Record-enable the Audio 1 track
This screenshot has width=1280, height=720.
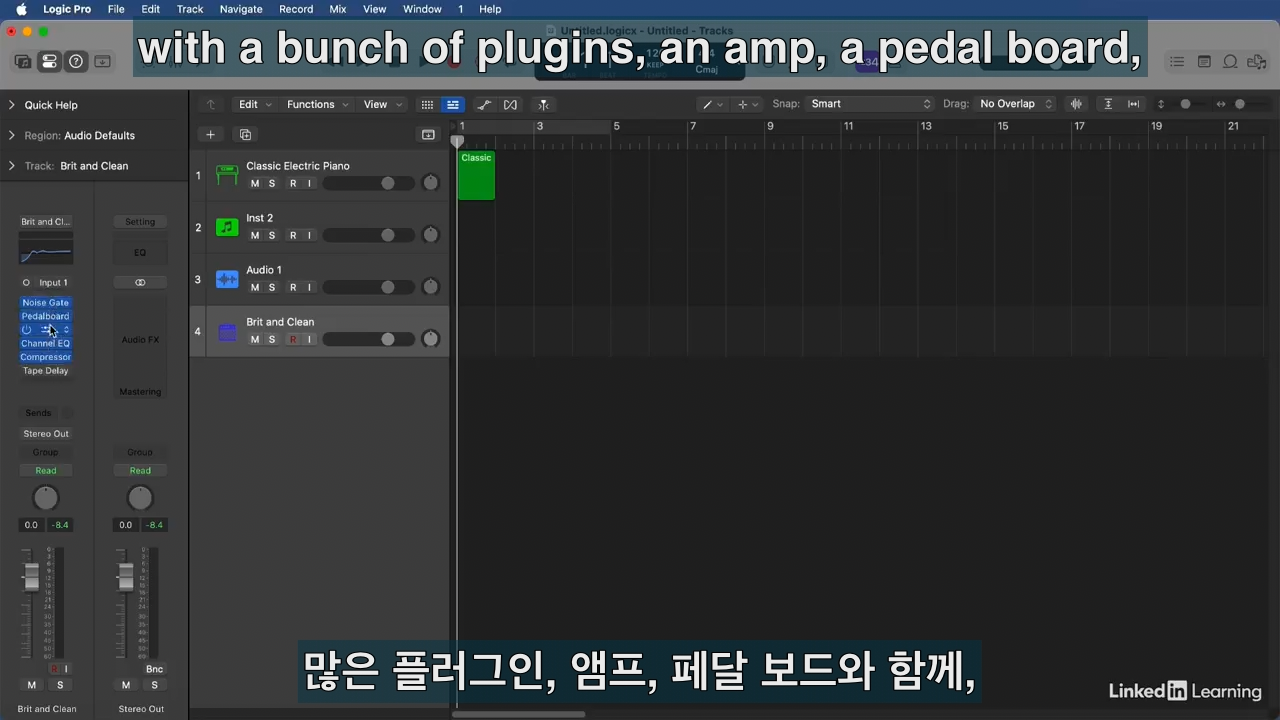tap(293, 288)
